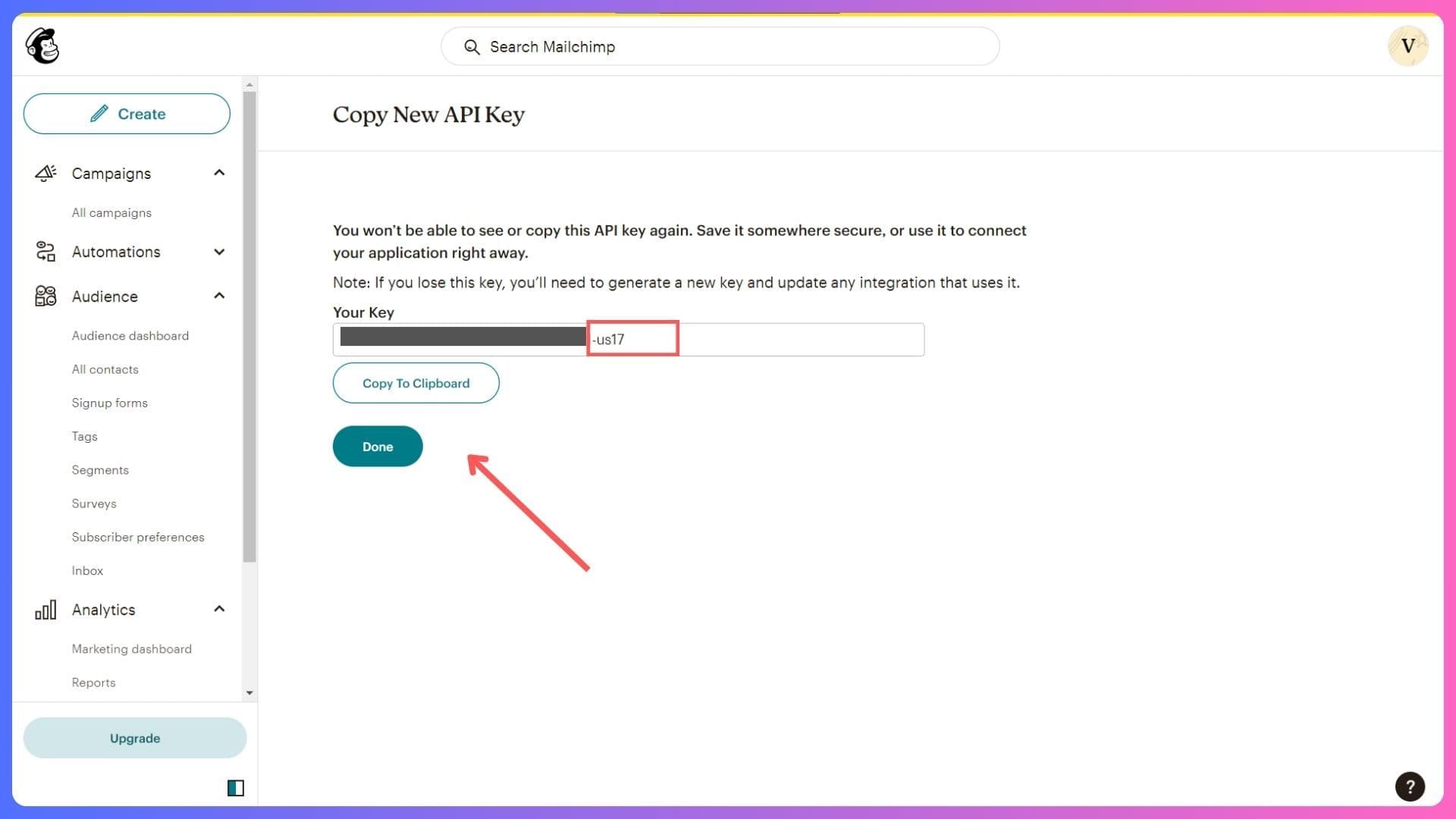Image resolution: width=1456 pixels, height=819 pixels.
Task: Click the Copy To Clipboard button
Action: (x=415, y=382)
